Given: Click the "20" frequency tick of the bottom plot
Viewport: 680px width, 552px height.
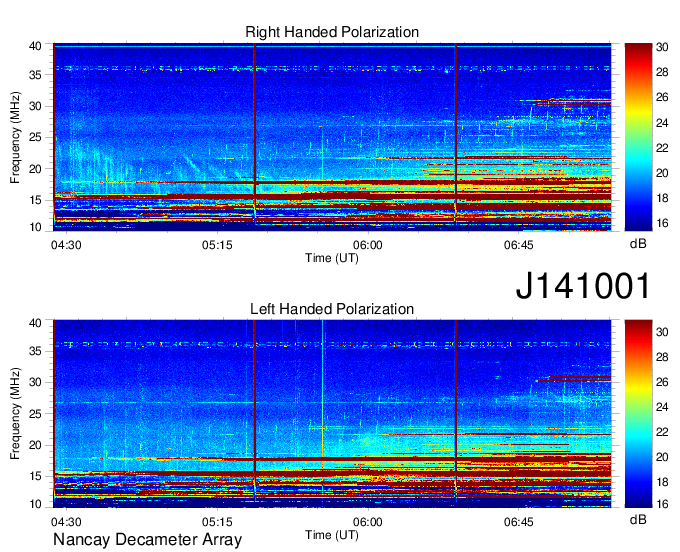Looking at the screenshot, I should point(35,445).
